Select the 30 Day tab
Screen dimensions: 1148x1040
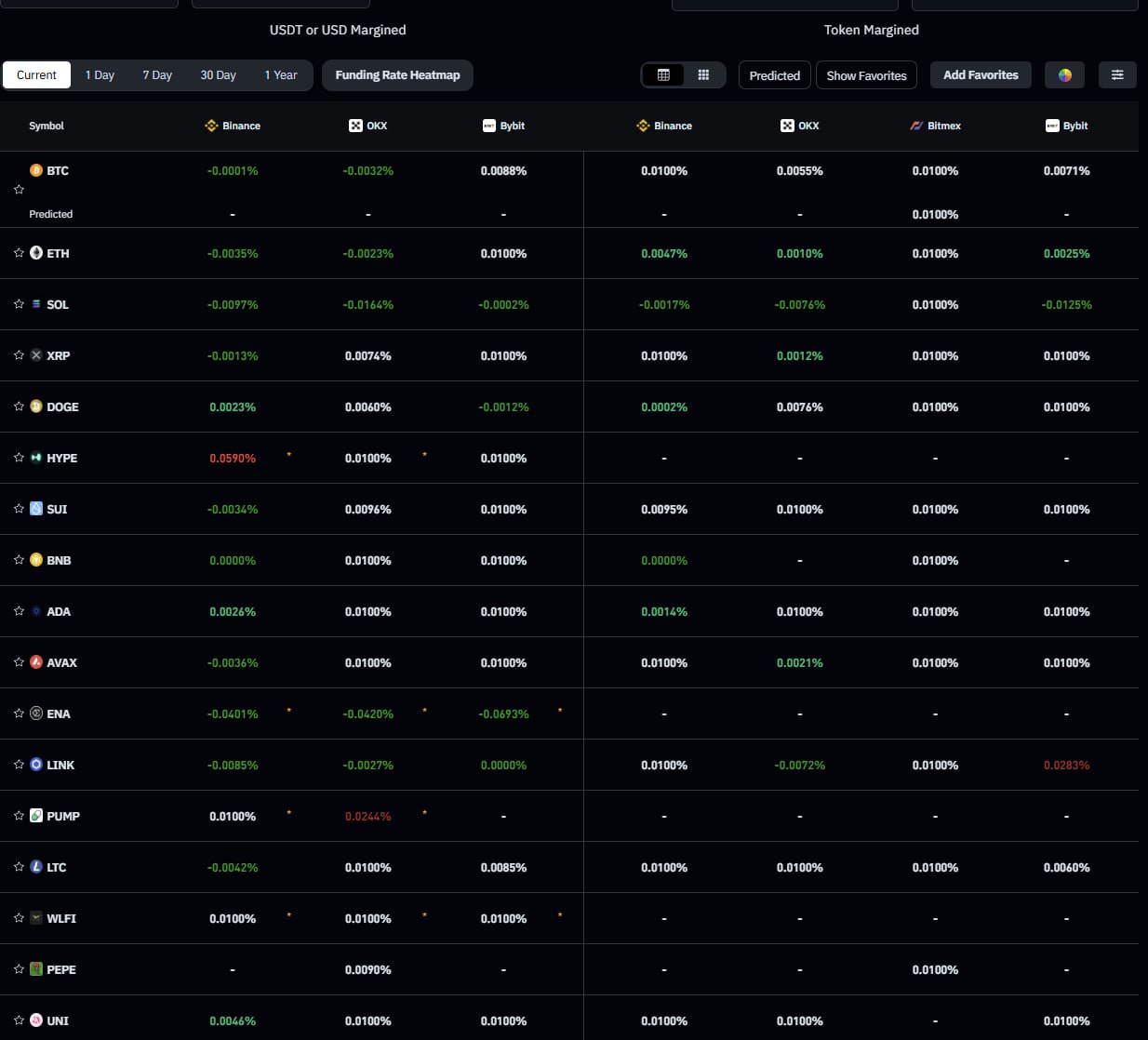click(218, 75)
